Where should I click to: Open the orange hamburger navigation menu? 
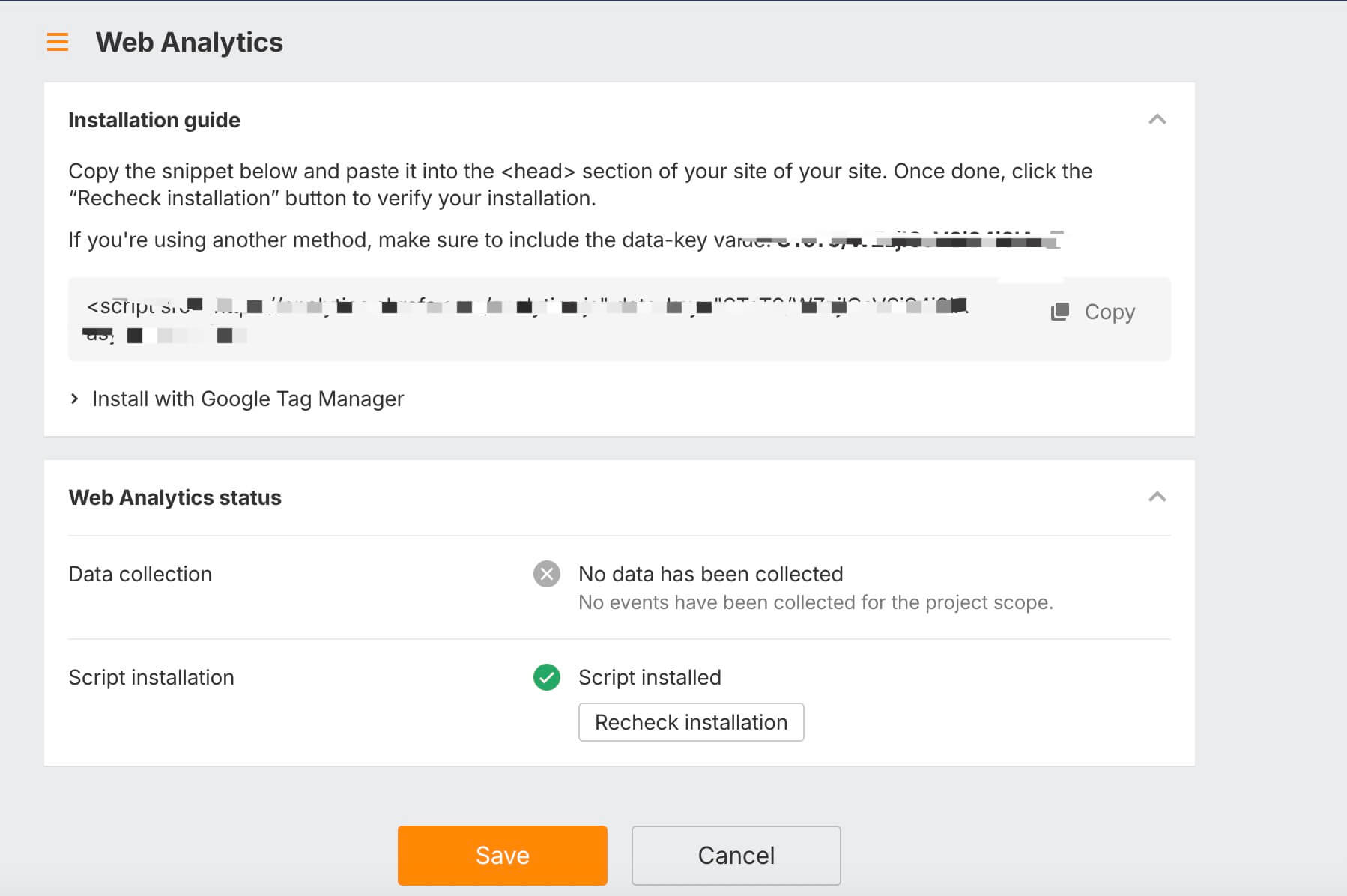coord(58,42)
